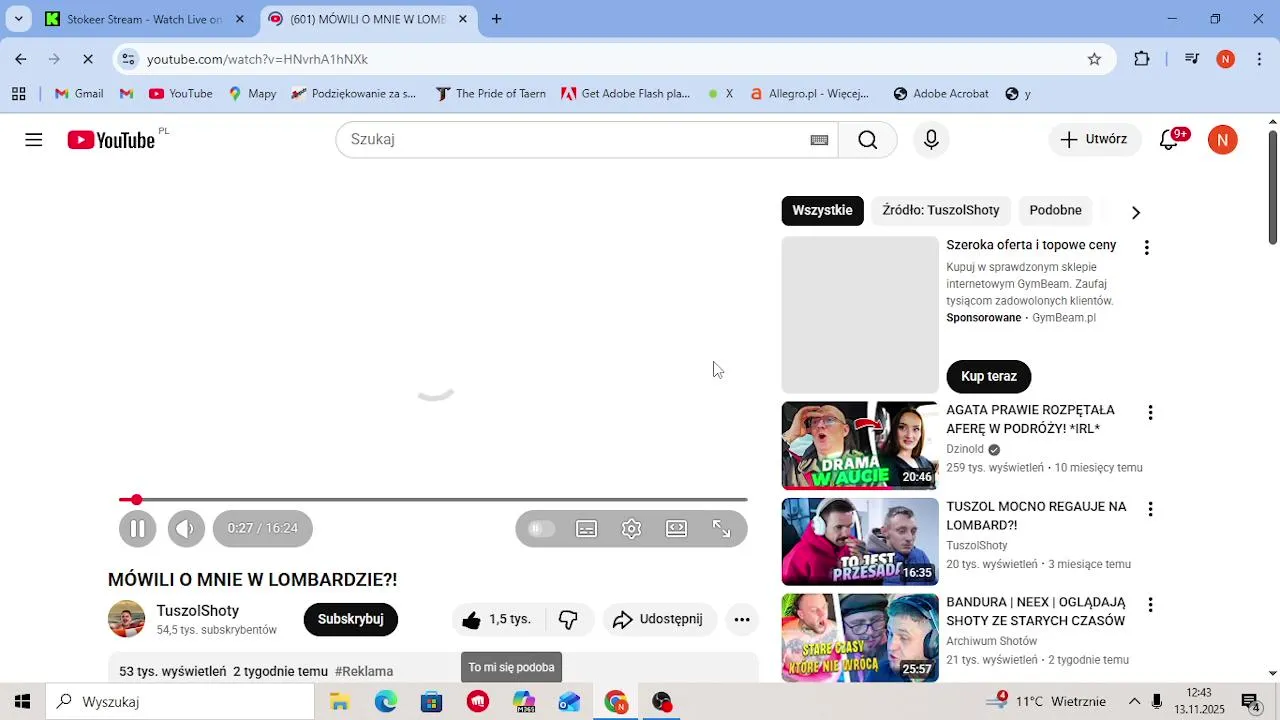Select the Źródło: TuszolShoty chip
This screenshot has height=720, width=1280.
click(941, 210)
